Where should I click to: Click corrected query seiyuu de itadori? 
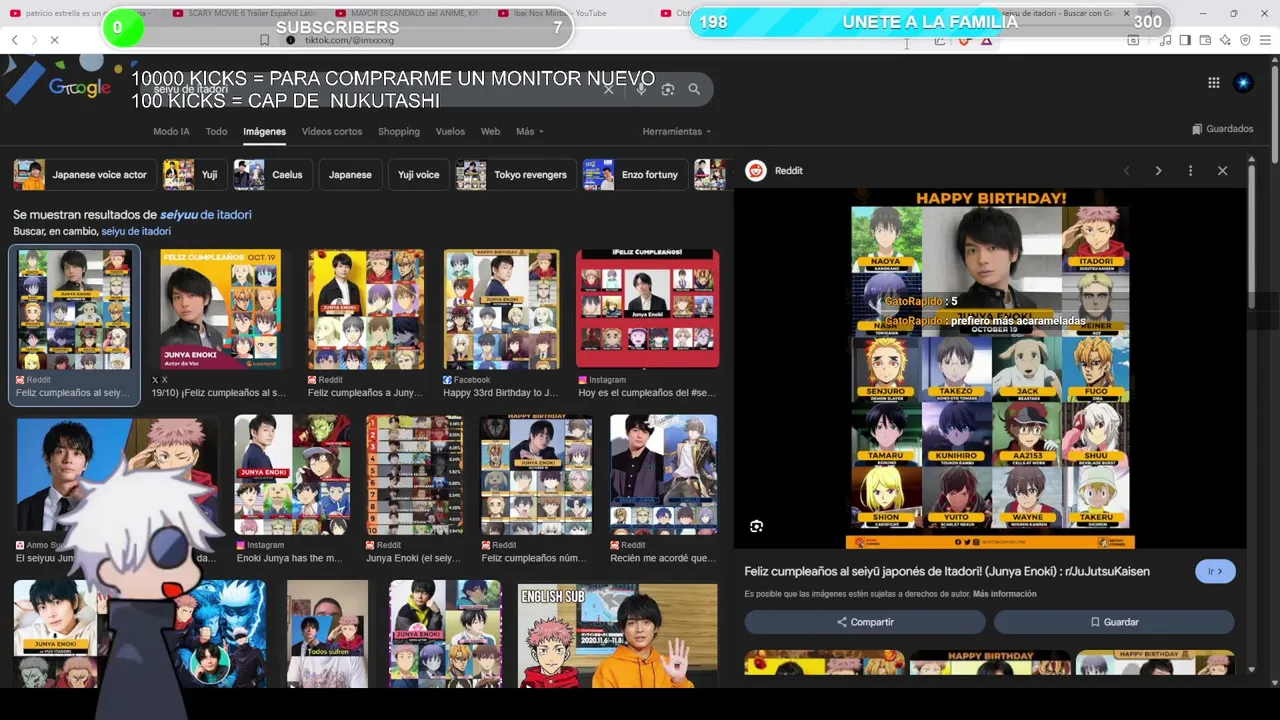pyautogui.click(x=206, y=215)
